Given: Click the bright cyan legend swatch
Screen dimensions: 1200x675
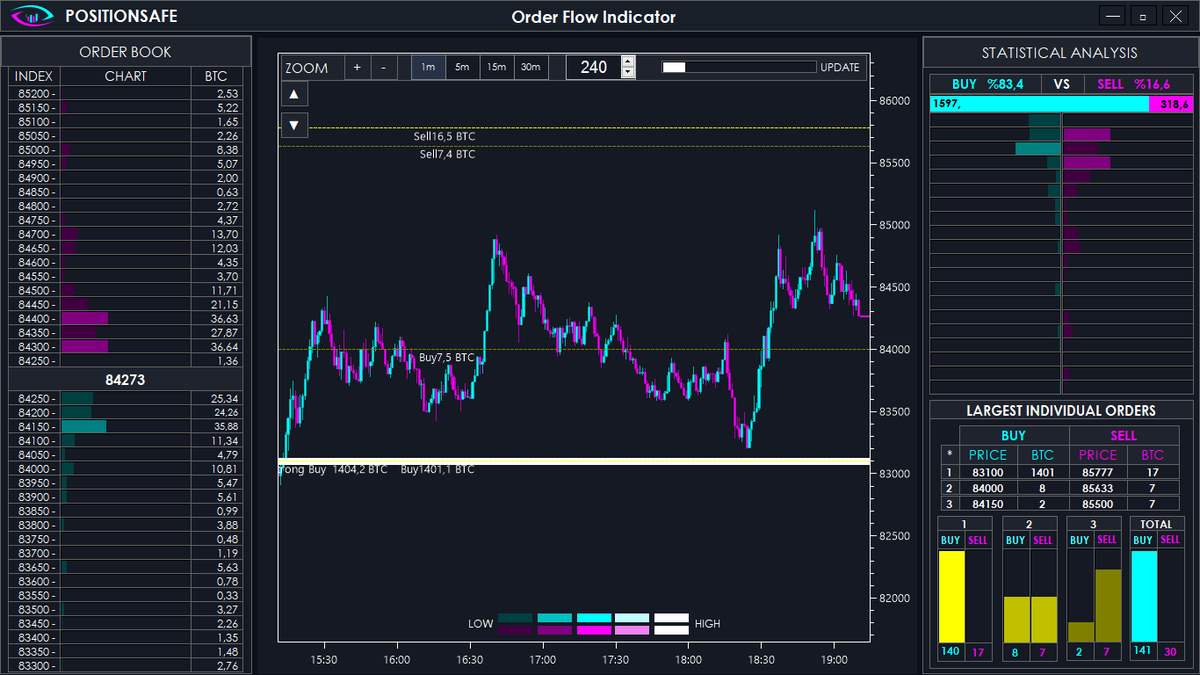Looking at the screenshot, I should [594, 618].
